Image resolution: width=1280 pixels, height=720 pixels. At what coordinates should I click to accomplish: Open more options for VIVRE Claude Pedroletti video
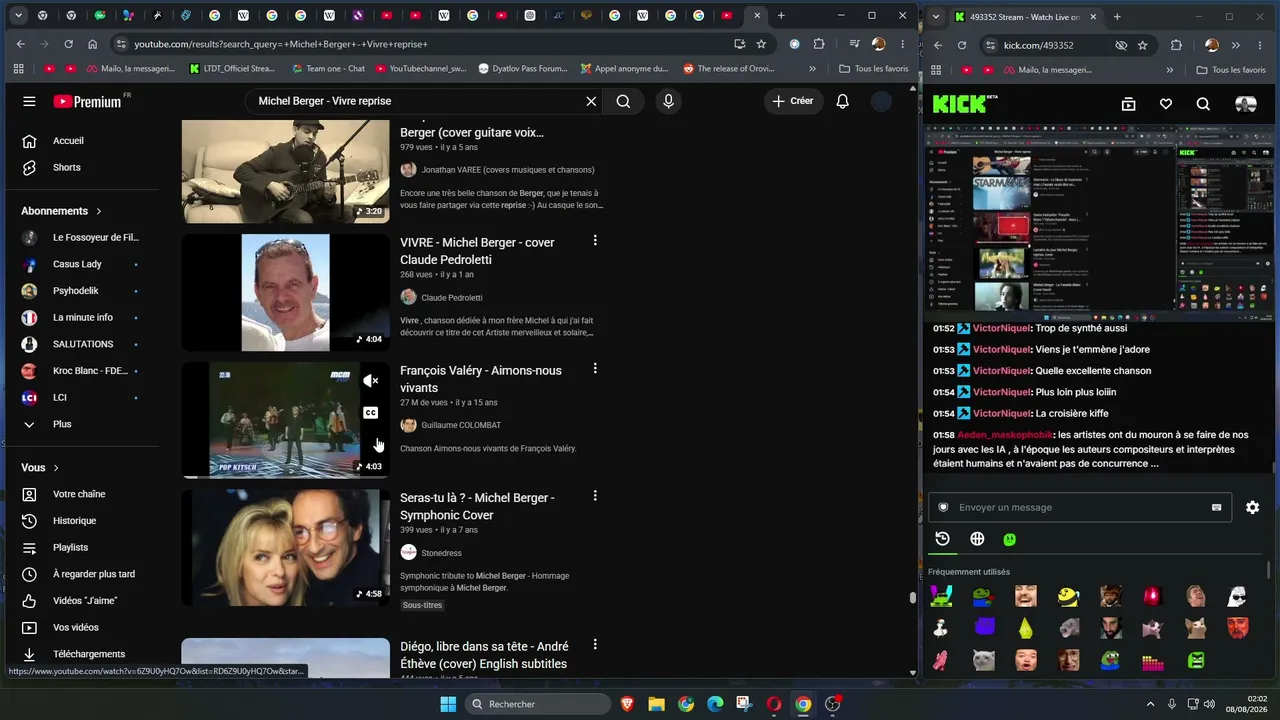pyautogui.click(x=595, y=241)
